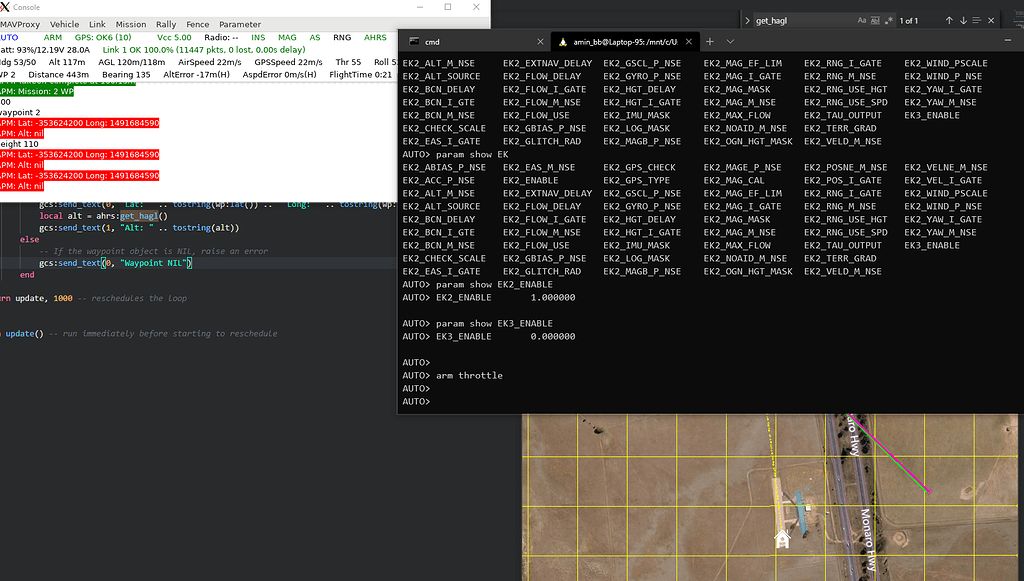Click the previous match up-arrow in search bar
The width and height of the screenshot is (1024, 581).
pos(949,20)
